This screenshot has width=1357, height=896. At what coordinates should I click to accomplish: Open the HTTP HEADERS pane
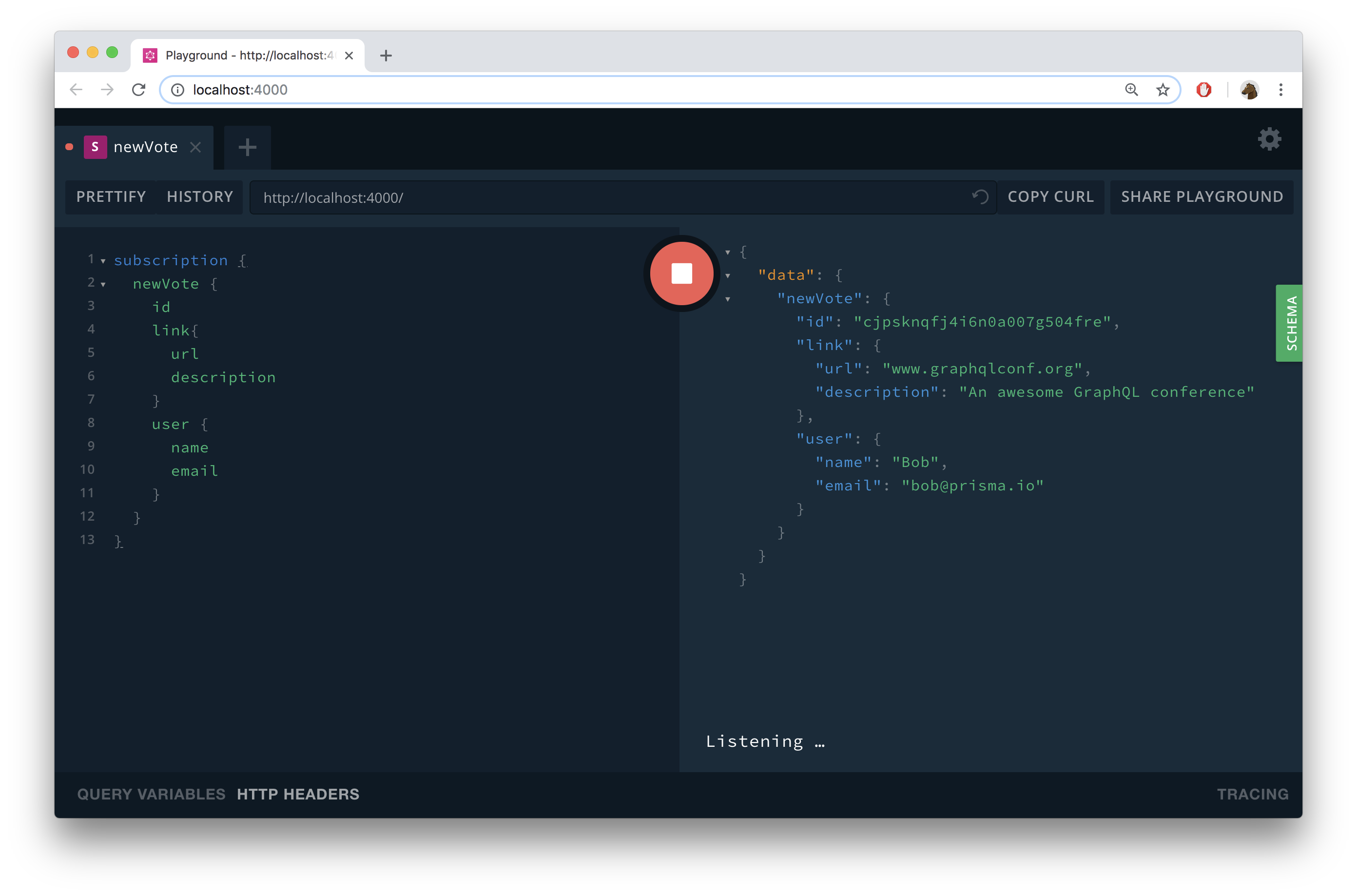coord(298,794)
